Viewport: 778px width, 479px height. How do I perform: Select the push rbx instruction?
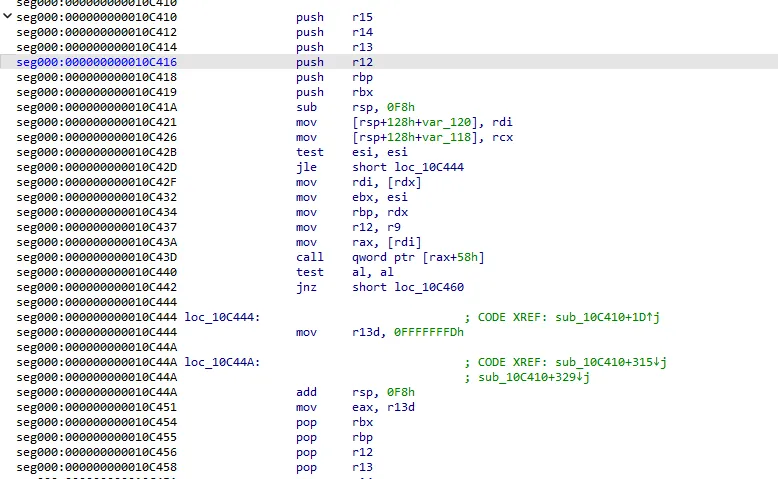[334, 92]
